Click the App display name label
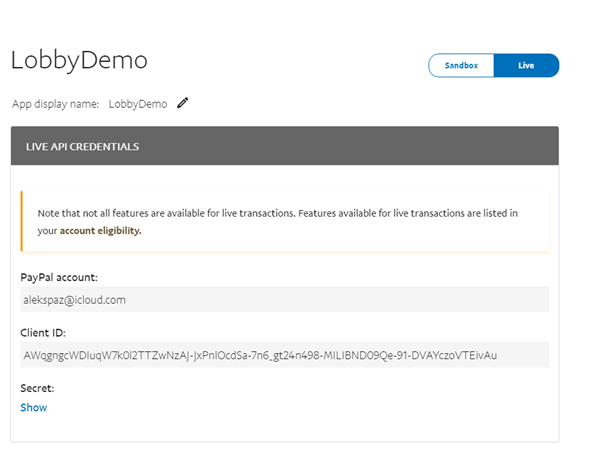The height and width of the screenshot is (450, 589). click(56, 104)
